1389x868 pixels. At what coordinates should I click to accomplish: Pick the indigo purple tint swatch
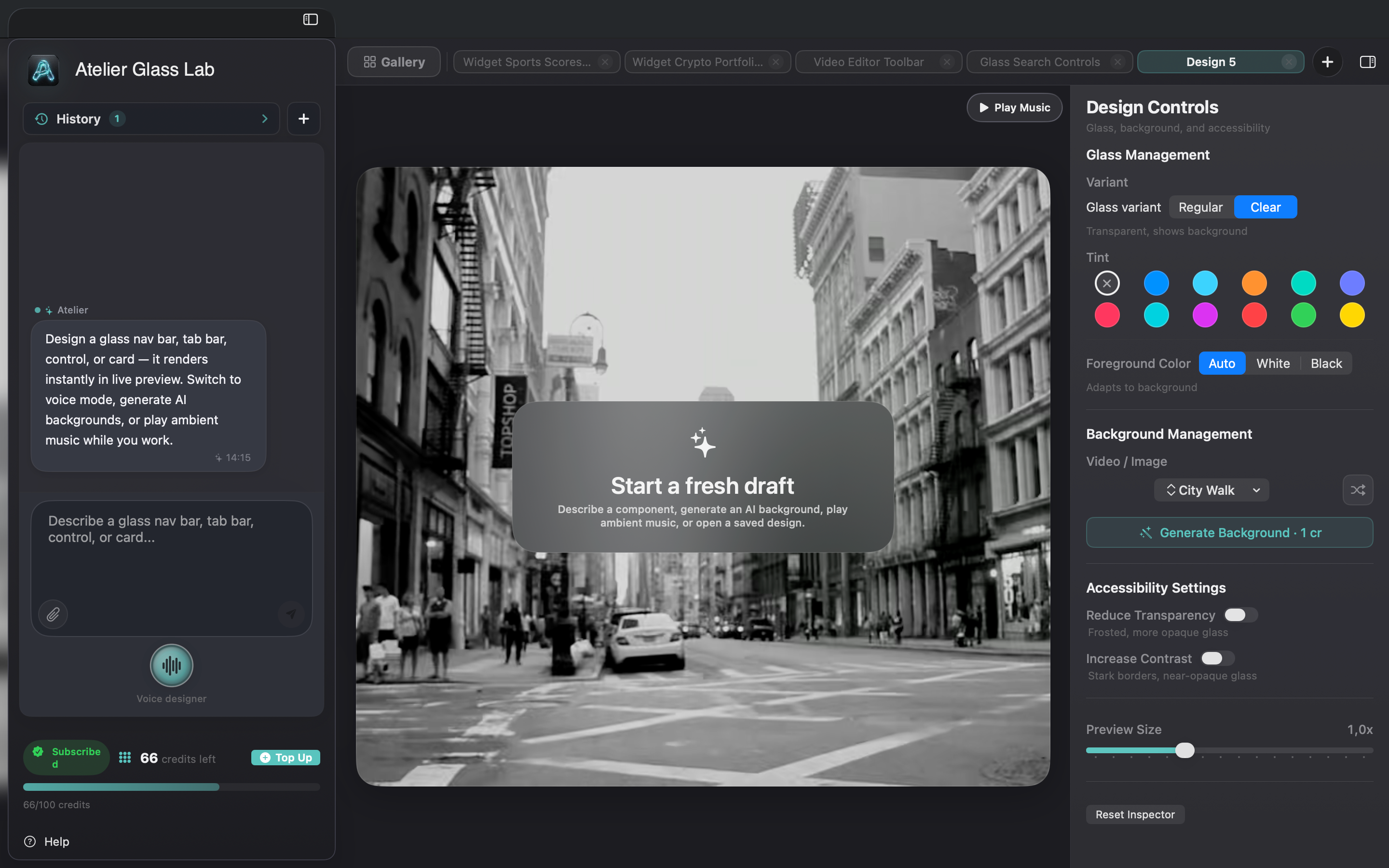click(1352, 283)
